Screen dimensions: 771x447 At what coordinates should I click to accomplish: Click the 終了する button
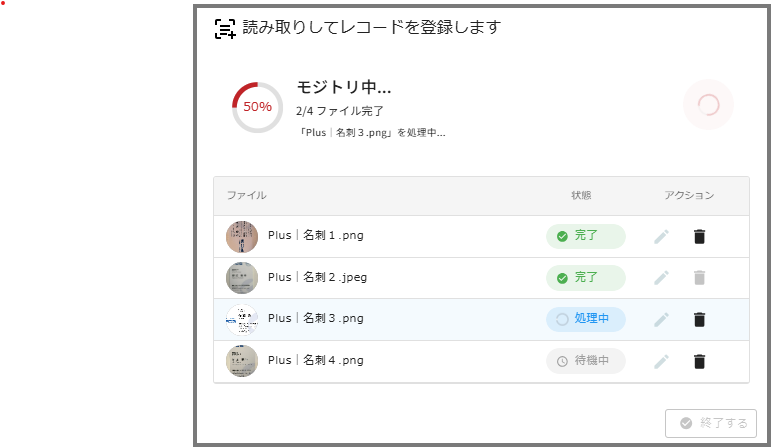[711, 423]
